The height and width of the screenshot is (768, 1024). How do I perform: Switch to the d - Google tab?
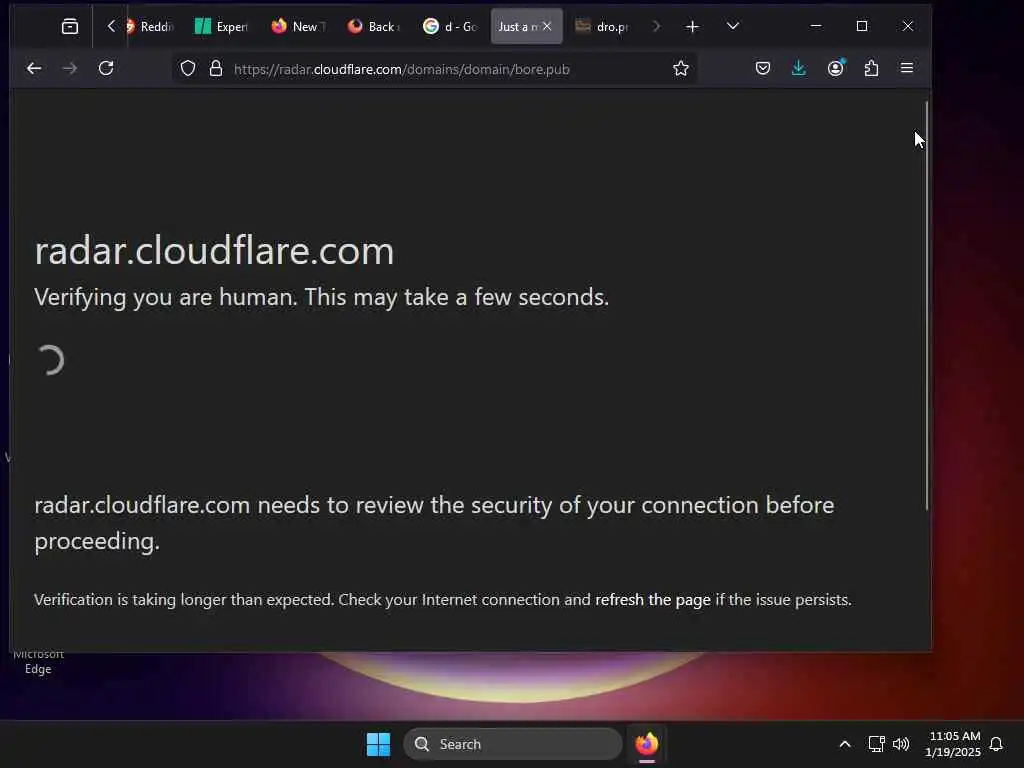point(450,26)
